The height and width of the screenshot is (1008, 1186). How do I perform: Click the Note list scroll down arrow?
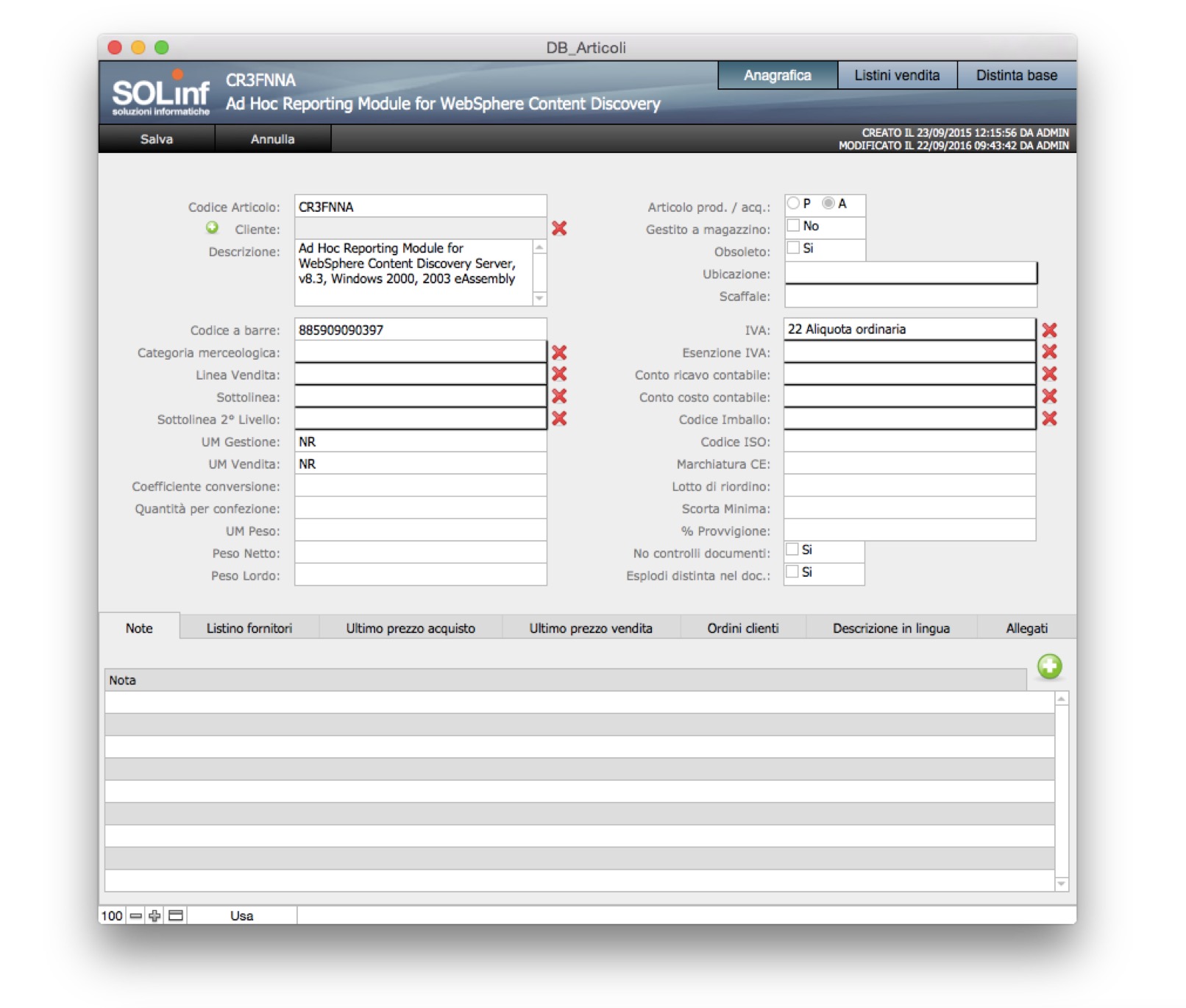pos(1062,884)
